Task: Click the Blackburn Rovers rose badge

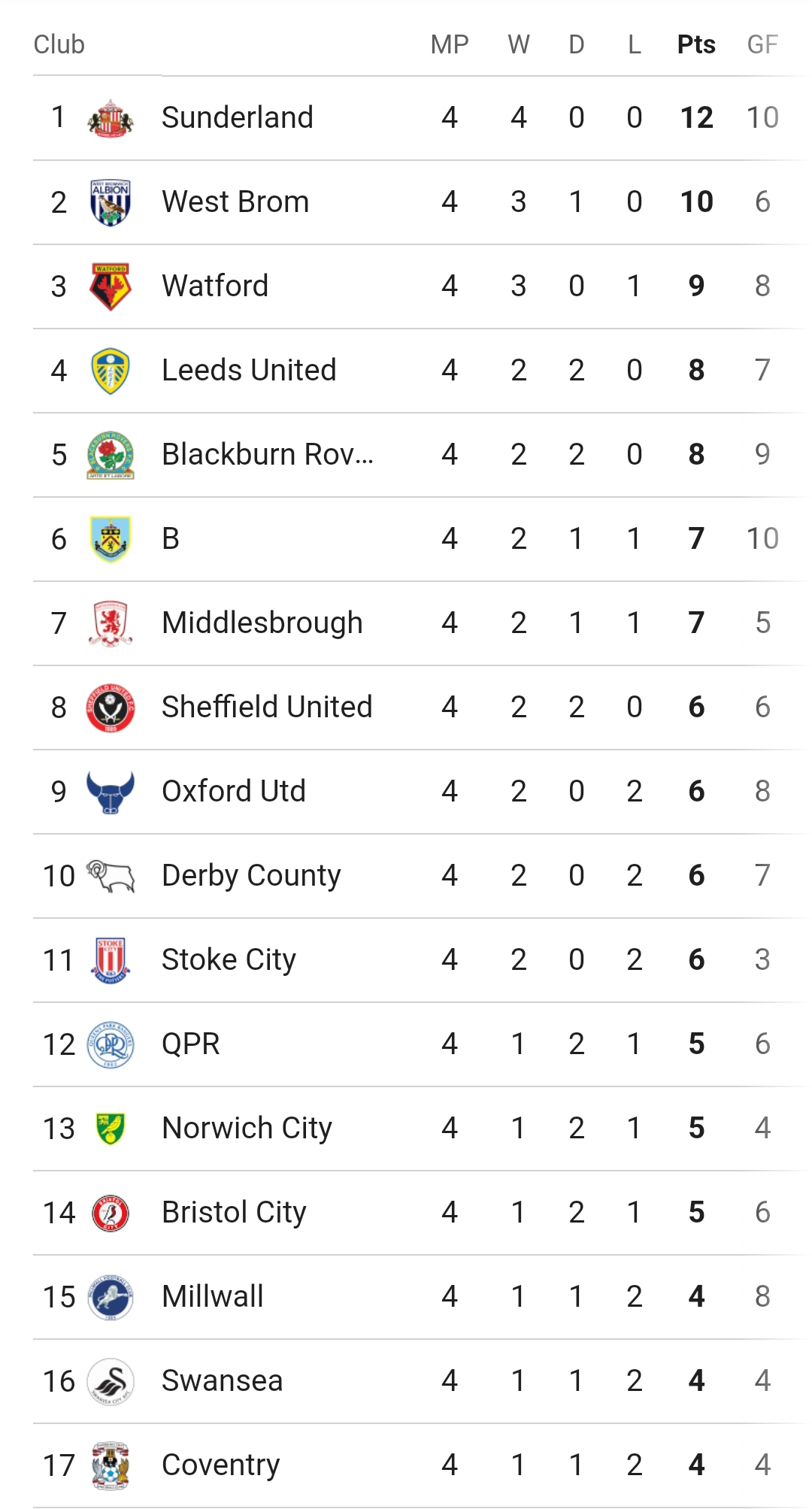Action: (x=111, y=455)
